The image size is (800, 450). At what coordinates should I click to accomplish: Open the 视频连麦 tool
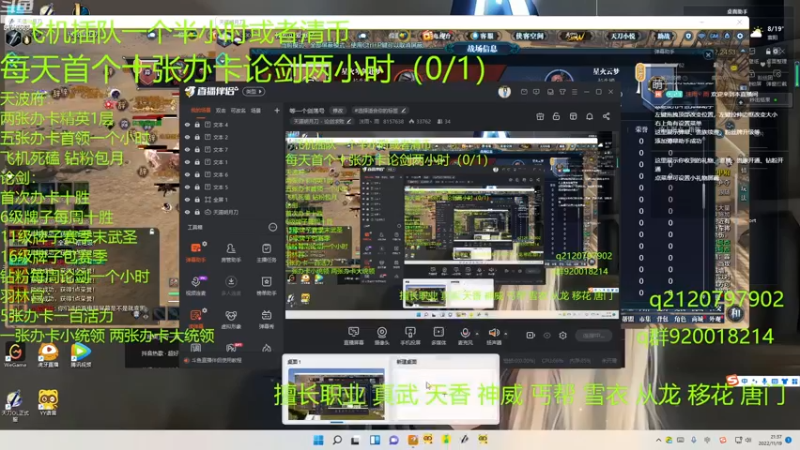[196, 285]
